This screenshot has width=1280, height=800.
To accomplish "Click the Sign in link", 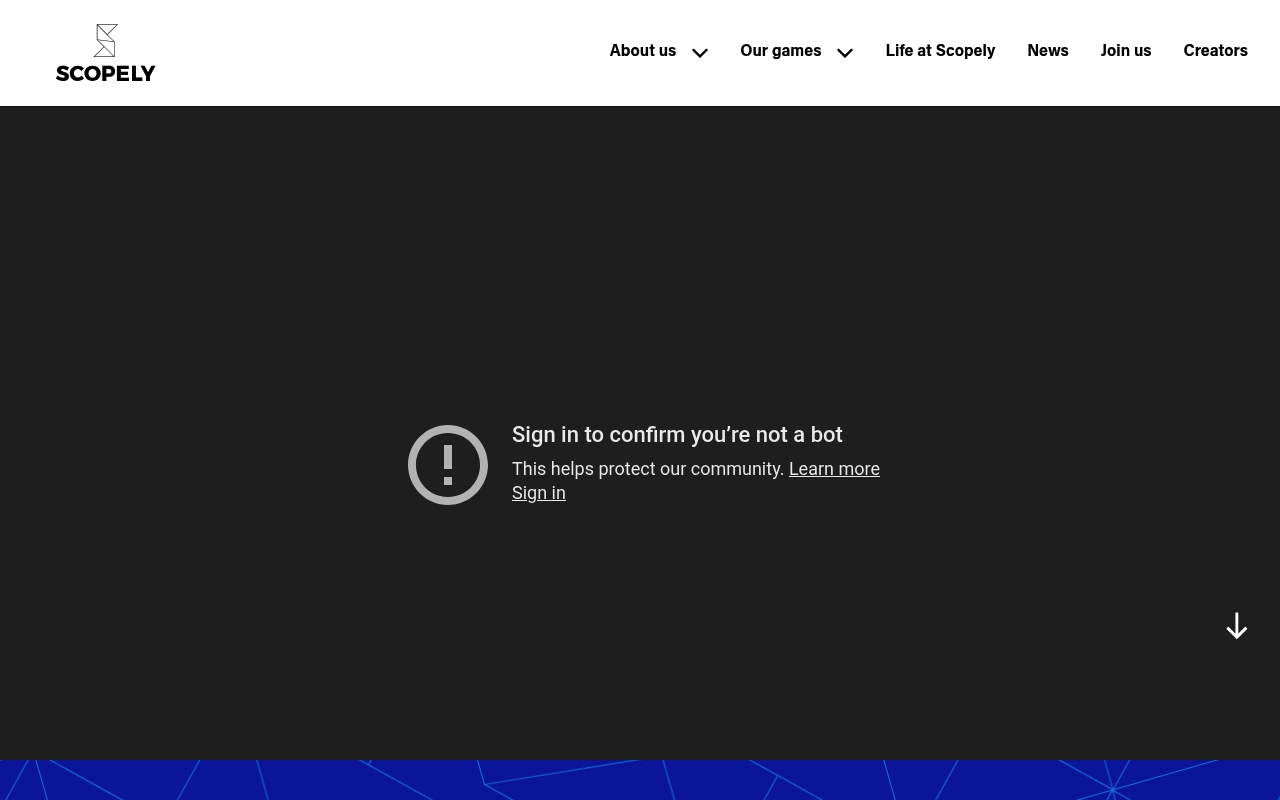I will click(x=539, y=493).
